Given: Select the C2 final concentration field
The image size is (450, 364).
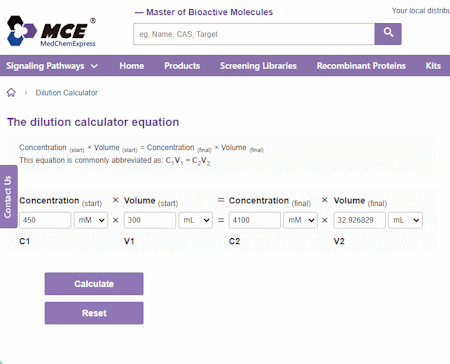Looking at the screenshot, I should (x=255, y=220).
